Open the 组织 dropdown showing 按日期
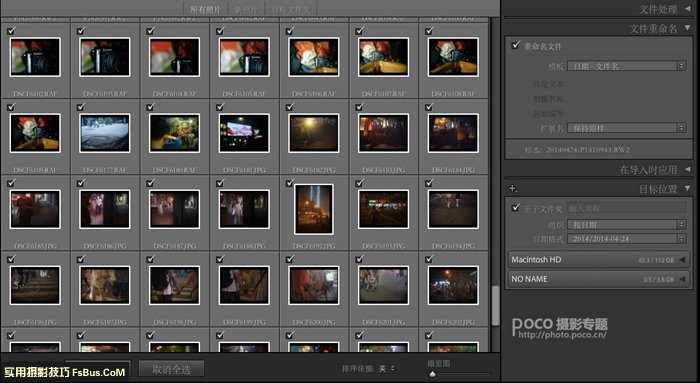700x383 pixels. [626, 225]
